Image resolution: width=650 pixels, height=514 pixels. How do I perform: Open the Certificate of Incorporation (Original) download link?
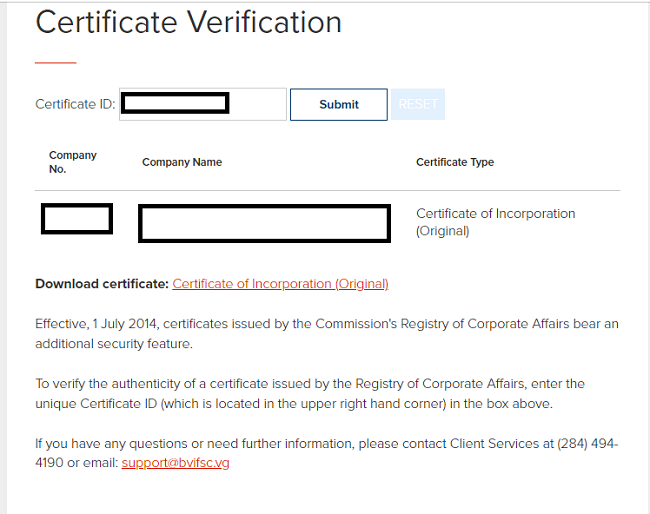280,284
